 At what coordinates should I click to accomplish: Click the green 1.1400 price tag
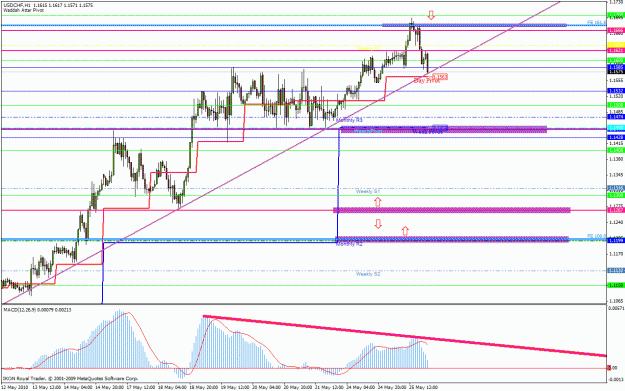616,150
